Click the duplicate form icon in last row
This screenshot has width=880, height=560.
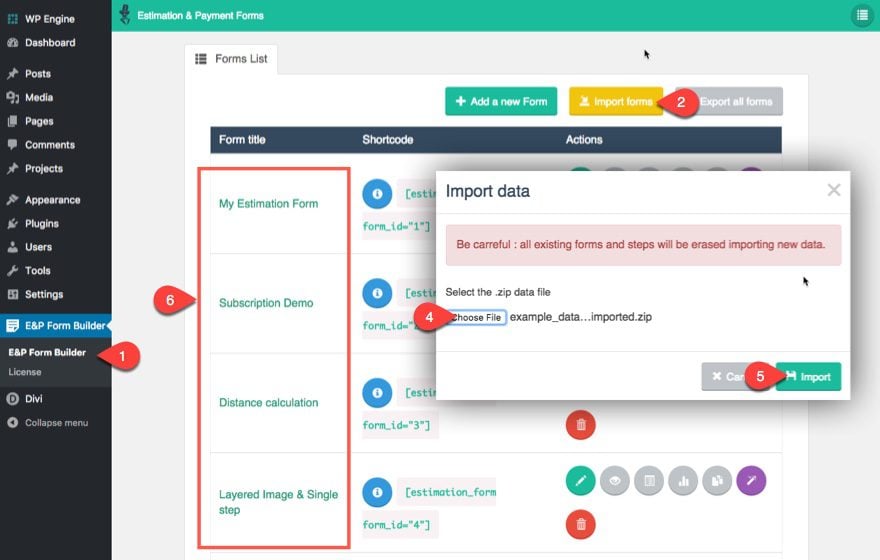click(717, 481)
